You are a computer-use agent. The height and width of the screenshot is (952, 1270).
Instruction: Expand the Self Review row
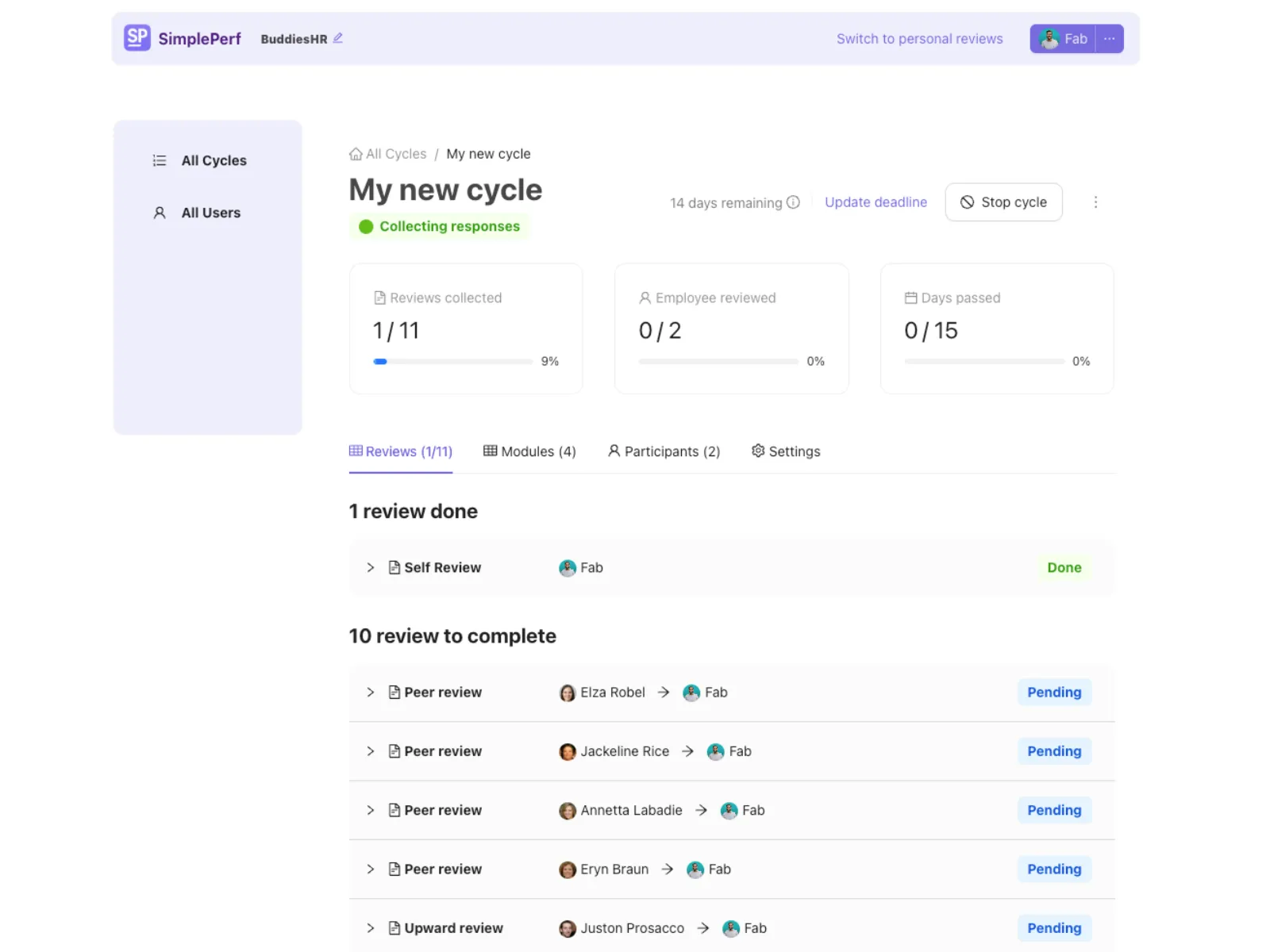pyautogui.click(x=370, y=568)
